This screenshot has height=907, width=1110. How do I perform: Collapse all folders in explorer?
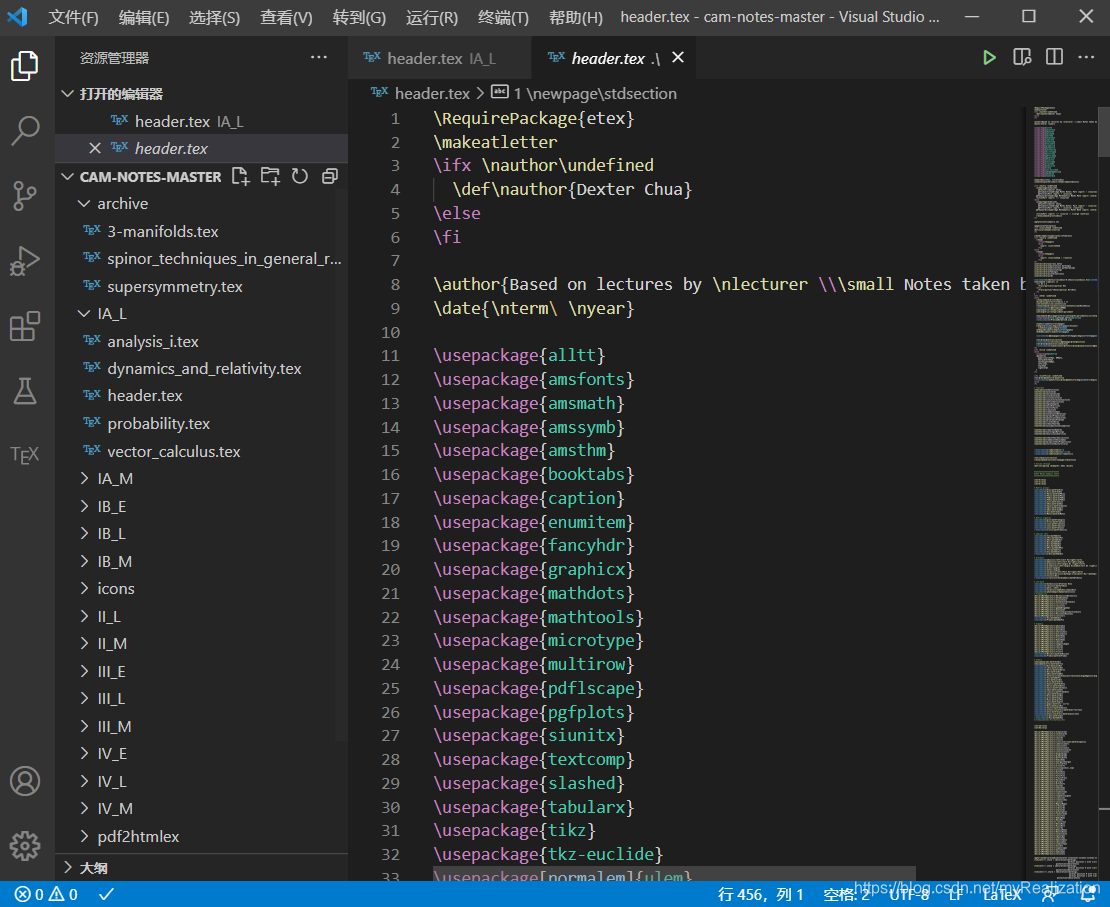click(x=330, y=176)
